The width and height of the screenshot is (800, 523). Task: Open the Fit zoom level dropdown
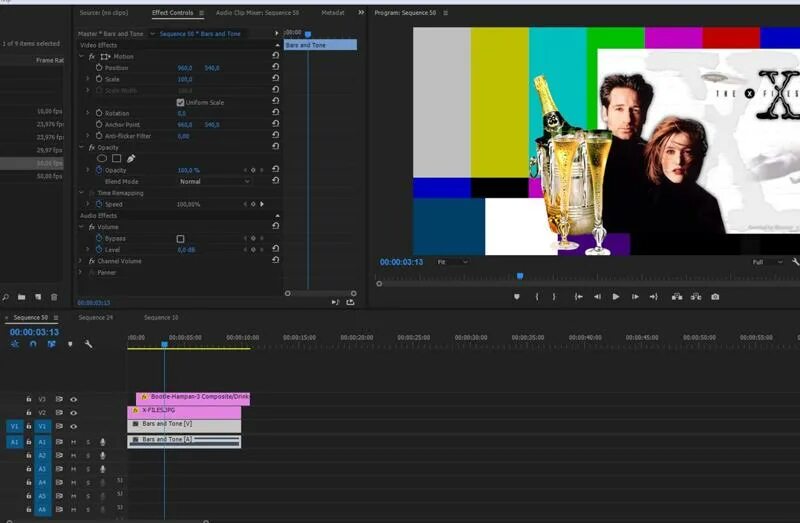pos(452,262)
